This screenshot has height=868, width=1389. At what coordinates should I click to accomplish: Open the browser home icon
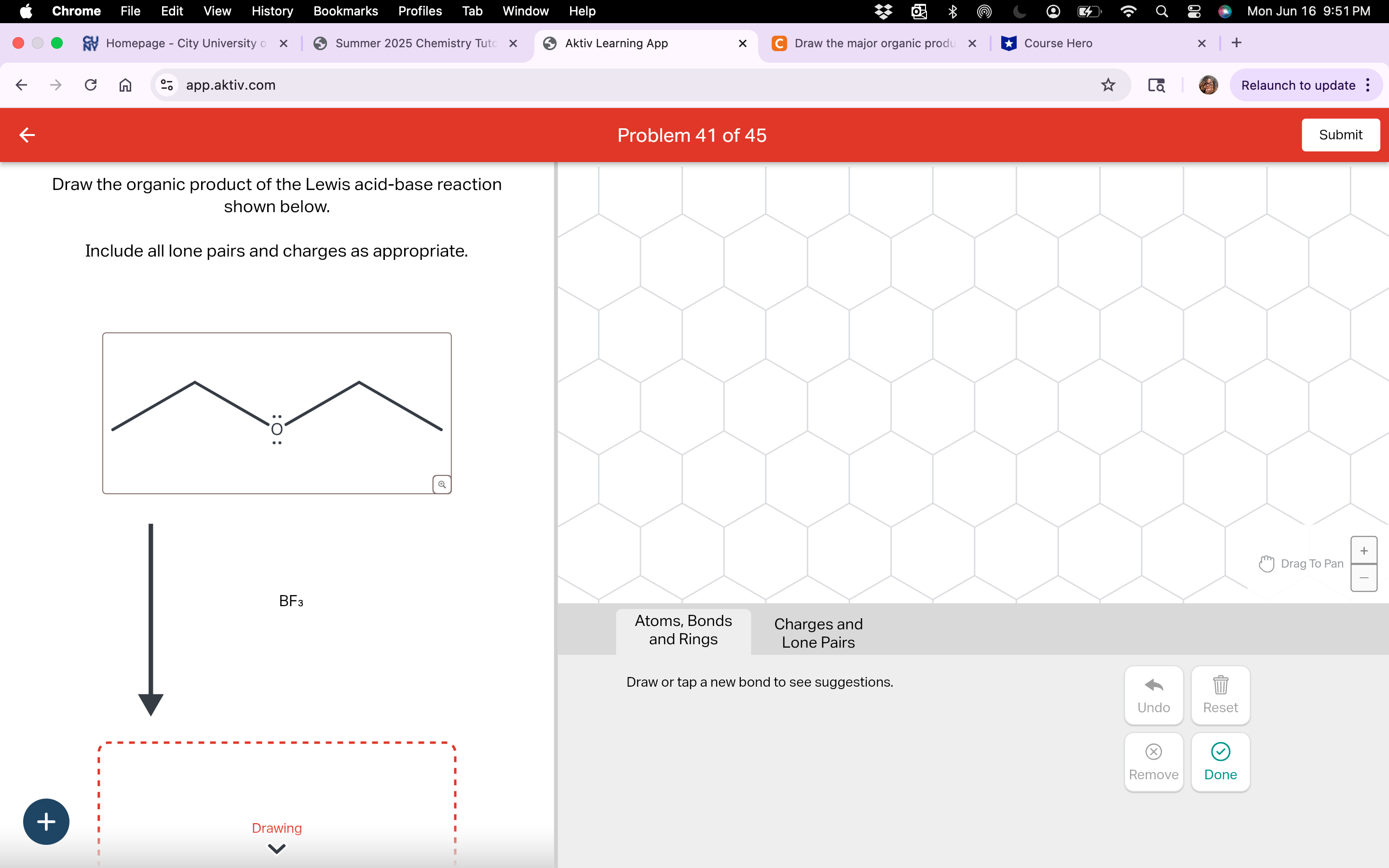(x=124, y=84)
